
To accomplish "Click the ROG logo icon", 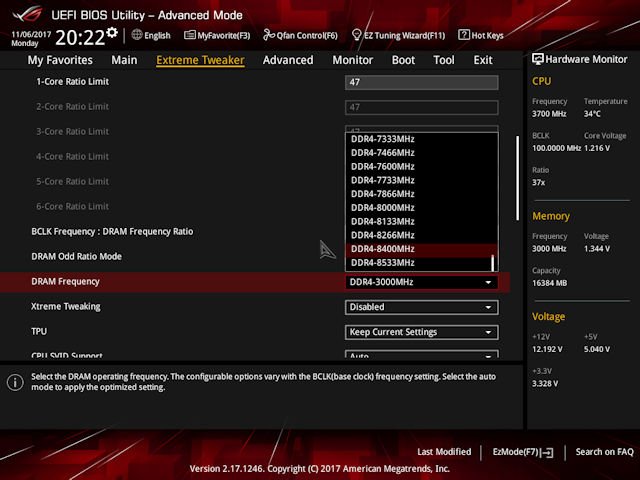I will click(27, 14).
